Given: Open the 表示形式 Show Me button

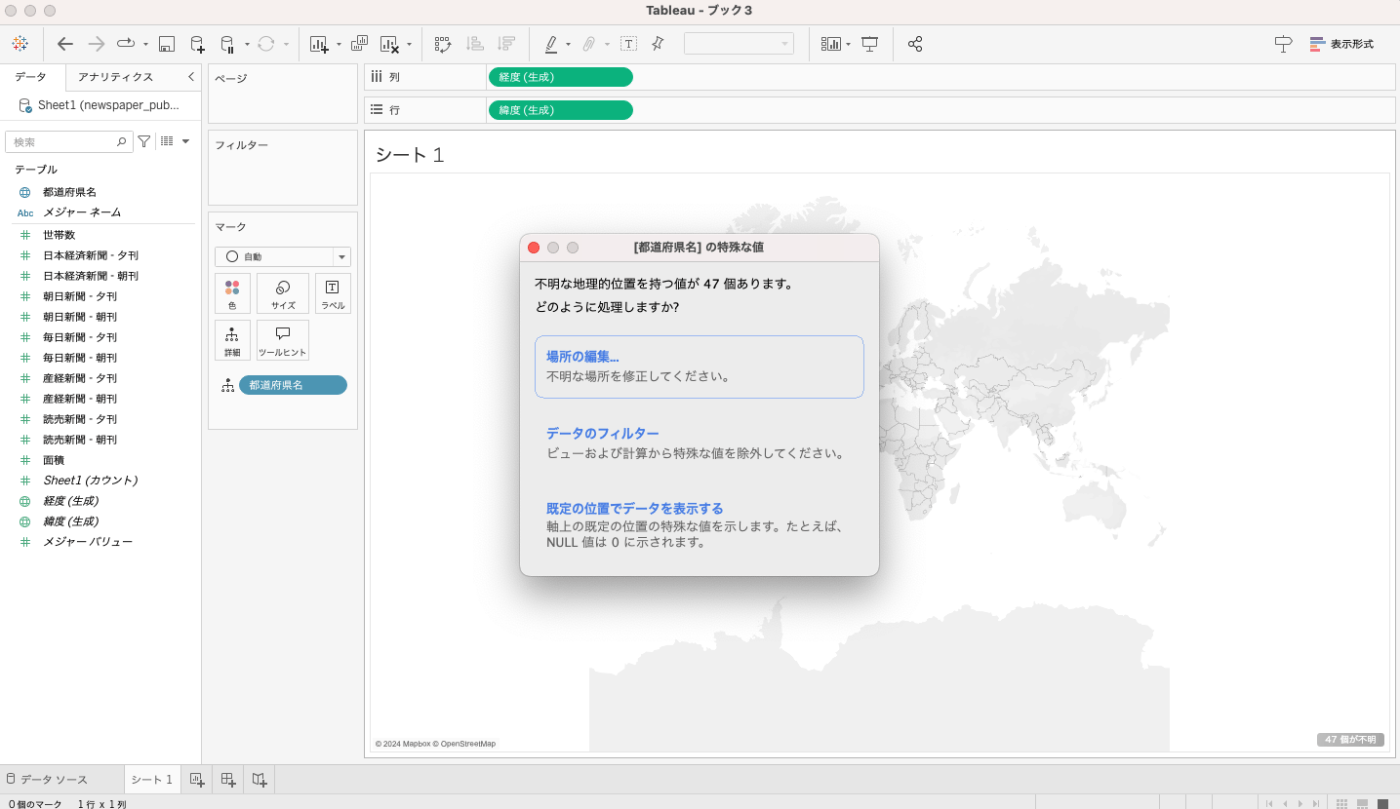Looking at the screenshot, I should (1341, 44).
